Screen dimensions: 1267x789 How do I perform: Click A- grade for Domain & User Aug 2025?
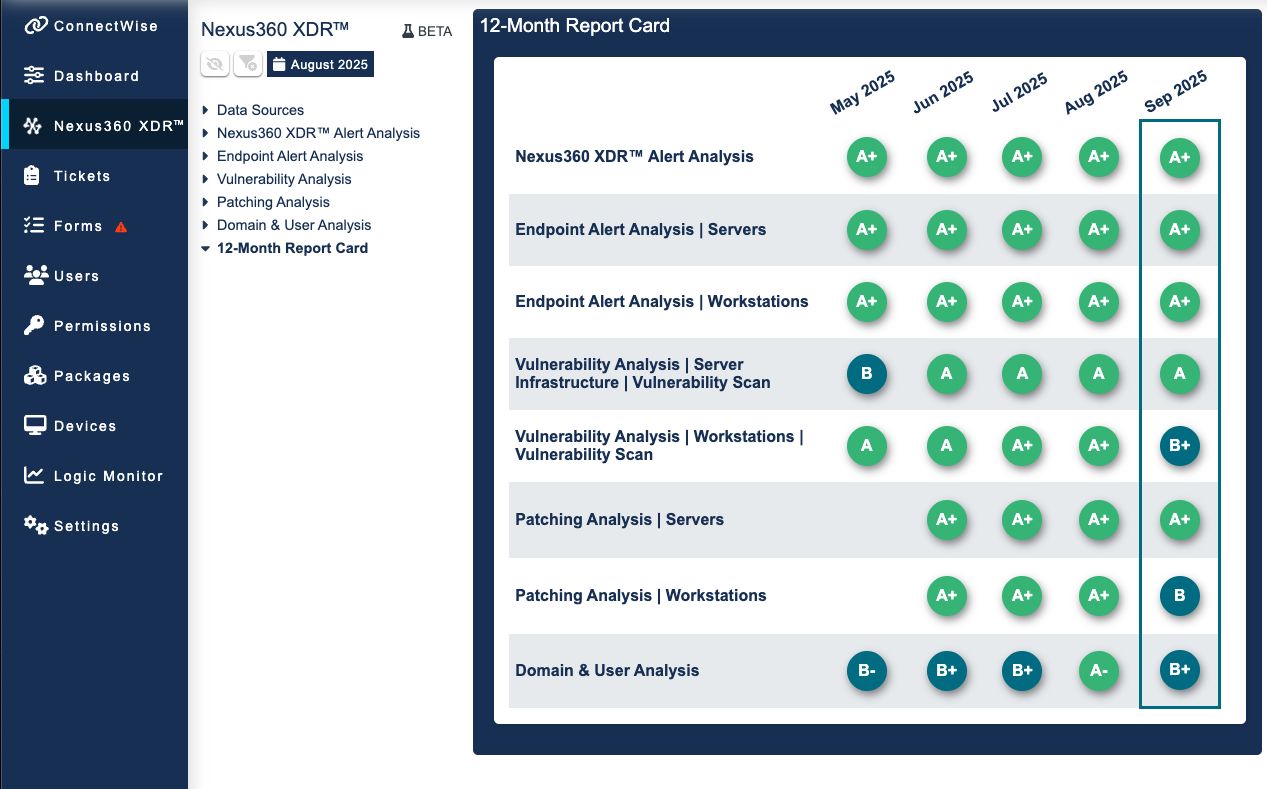[x=1099, y=670]
